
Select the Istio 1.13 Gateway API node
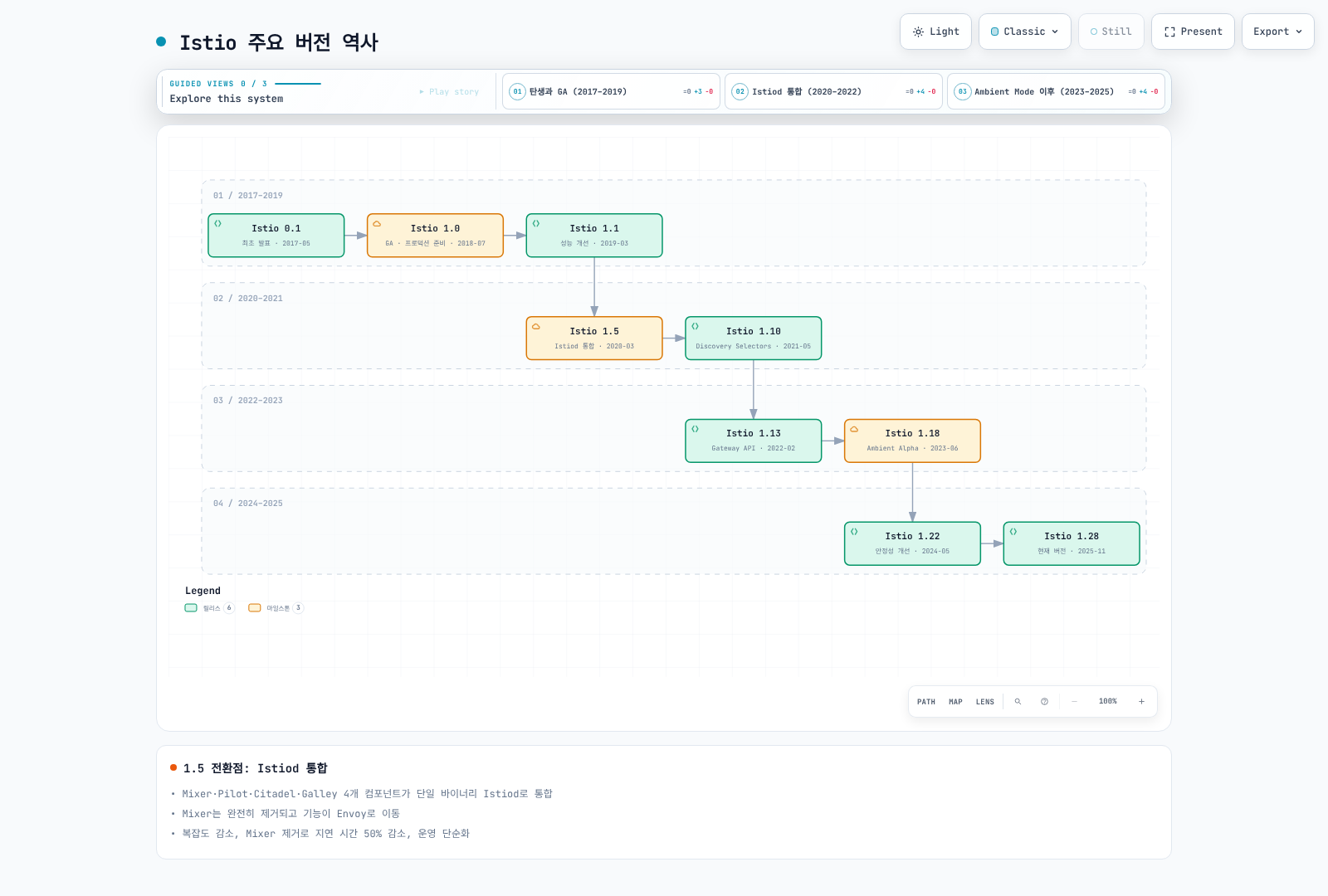click(754, 441)
